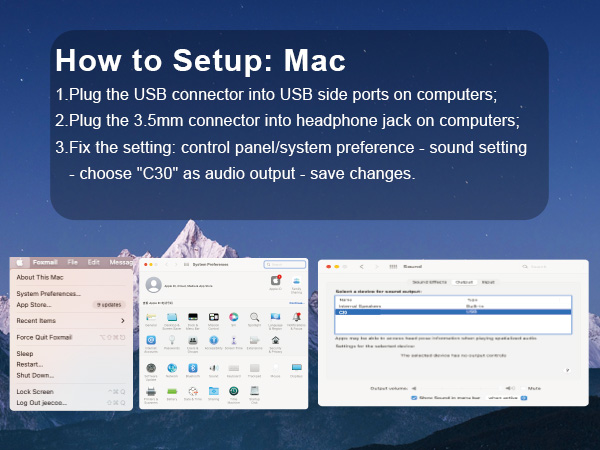The height and width of the screenshot is (450, 600).
Task: Switch to the Input tab
Action: [488, 282]
